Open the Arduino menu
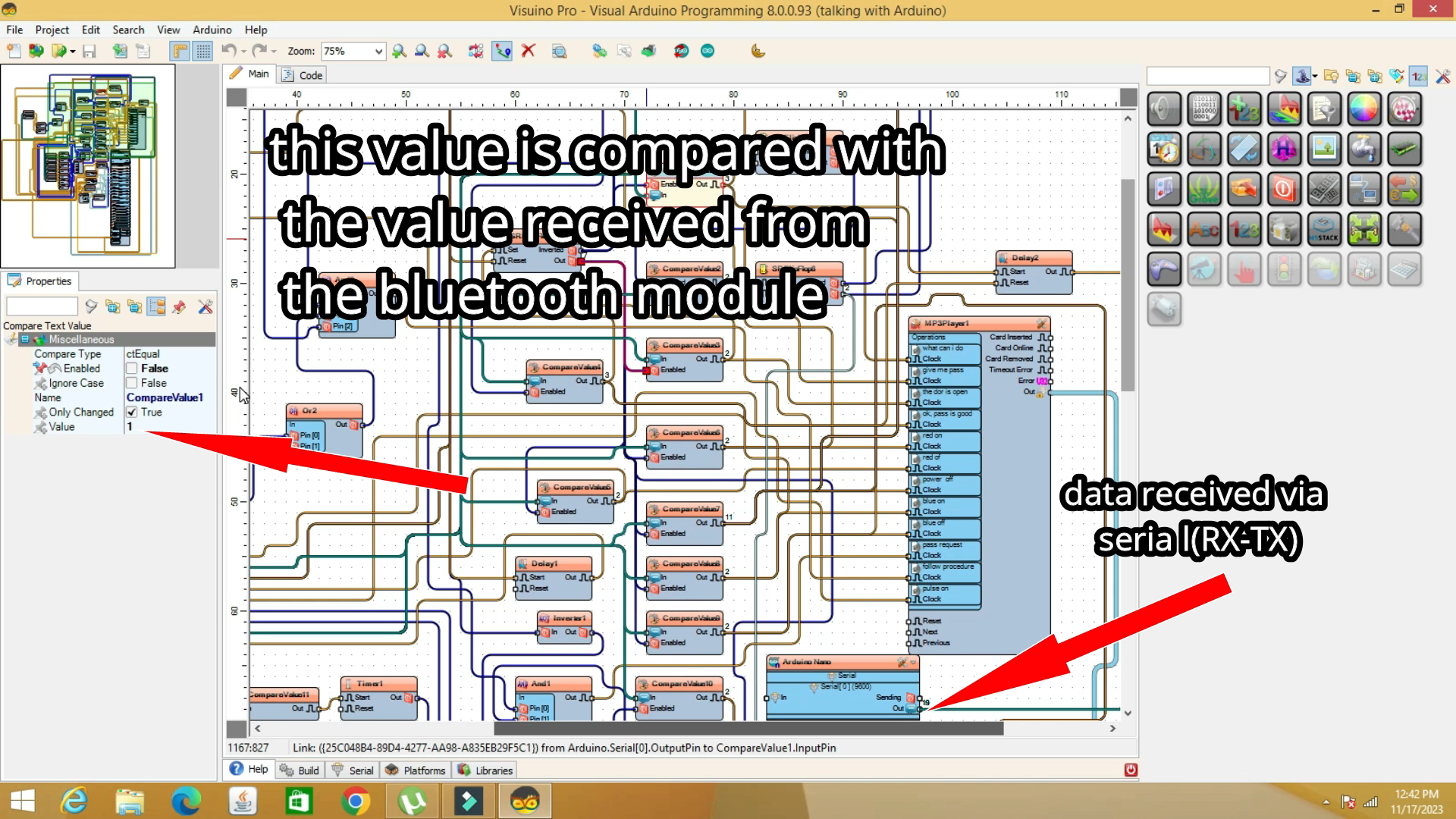The height and width of the screenshot is (819, 1456). click(212, 30)
